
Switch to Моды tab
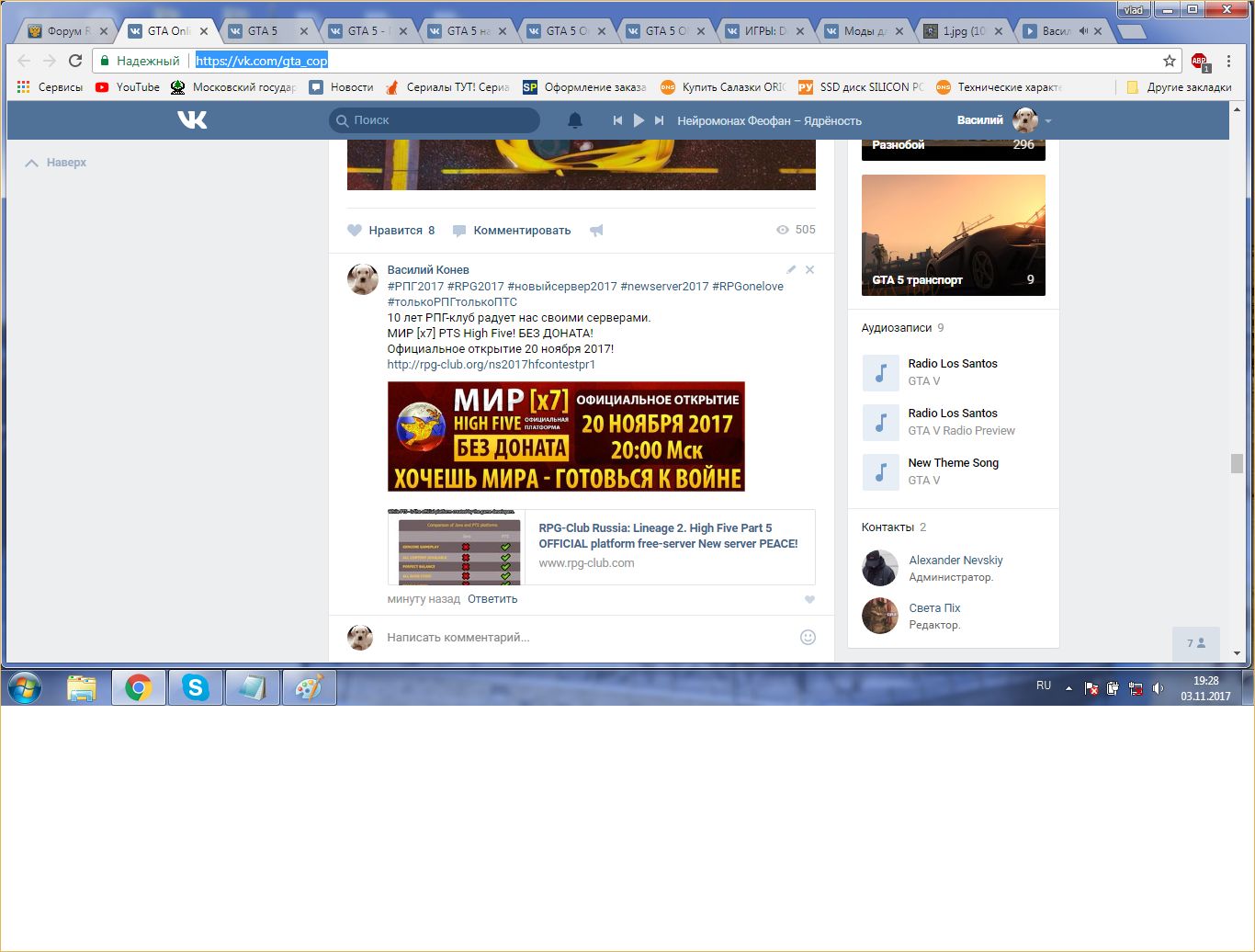point(864,31)
